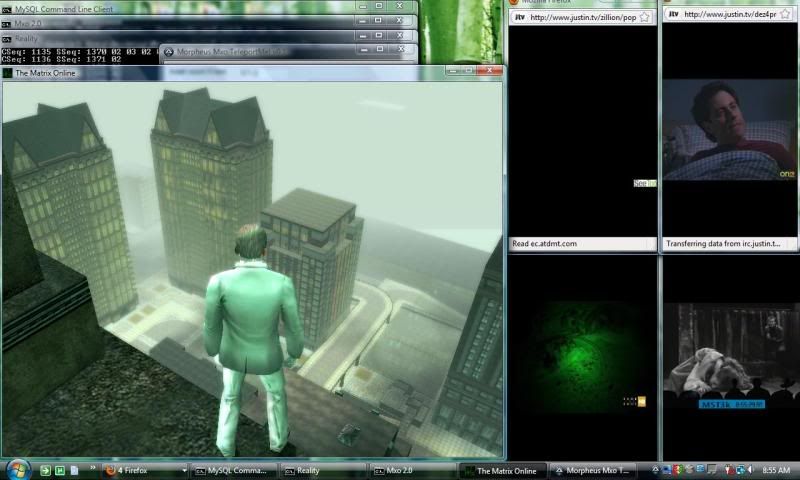Viewport: 800px width, 480px height.
Task: Close The Matrix Online game window
Action: point(489,70)
